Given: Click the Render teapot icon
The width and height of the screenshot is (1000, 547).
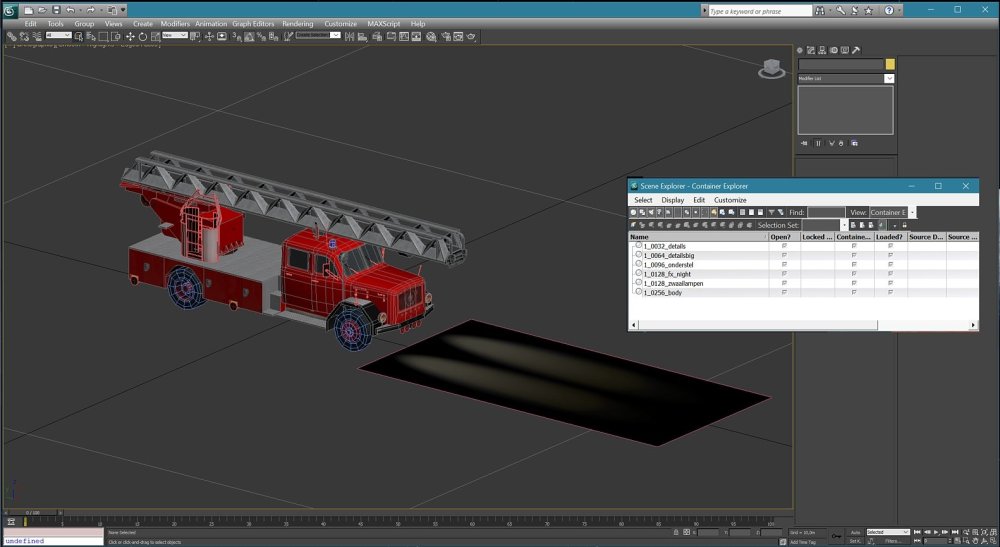Looking at the screenshot, I should point(470,36).
